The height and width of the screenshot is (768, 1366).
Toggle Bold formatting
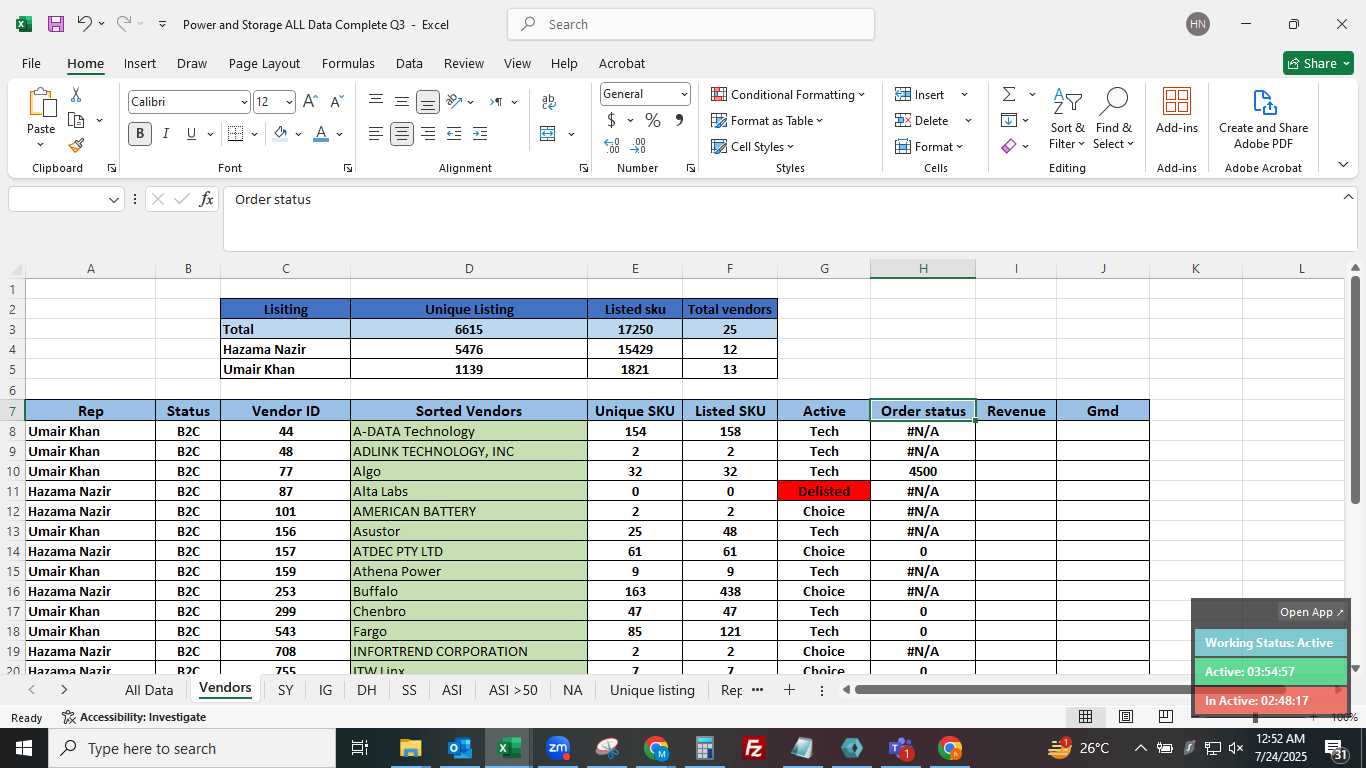[x=139, y=133]
